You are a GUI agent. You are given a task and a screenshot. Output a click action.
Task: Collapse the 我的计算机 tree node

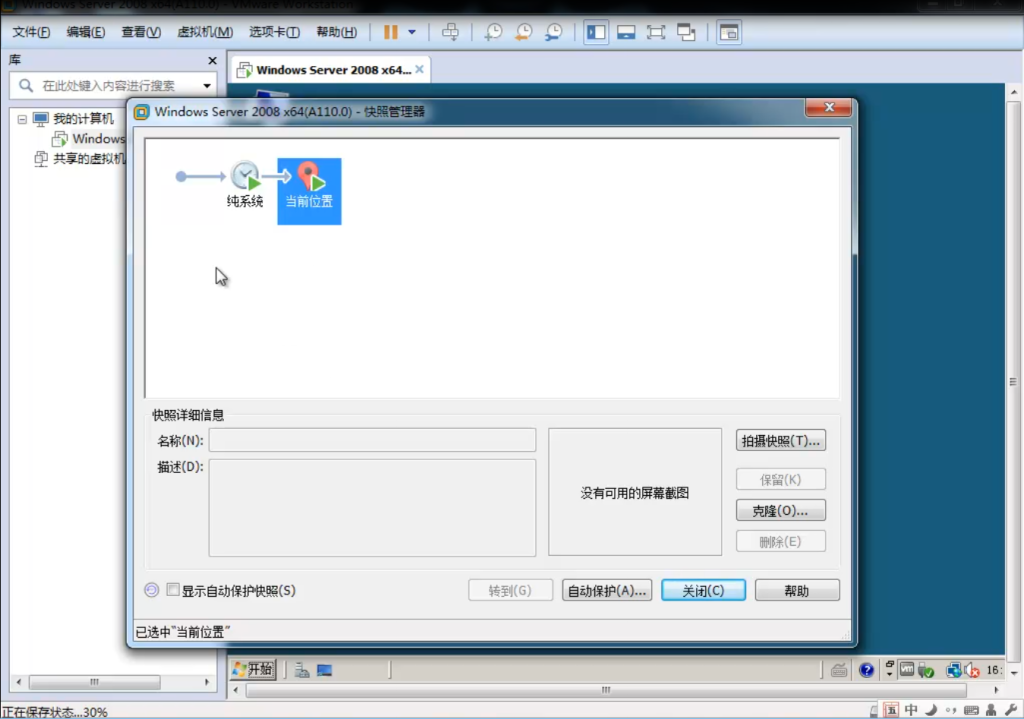click(22, 120)
